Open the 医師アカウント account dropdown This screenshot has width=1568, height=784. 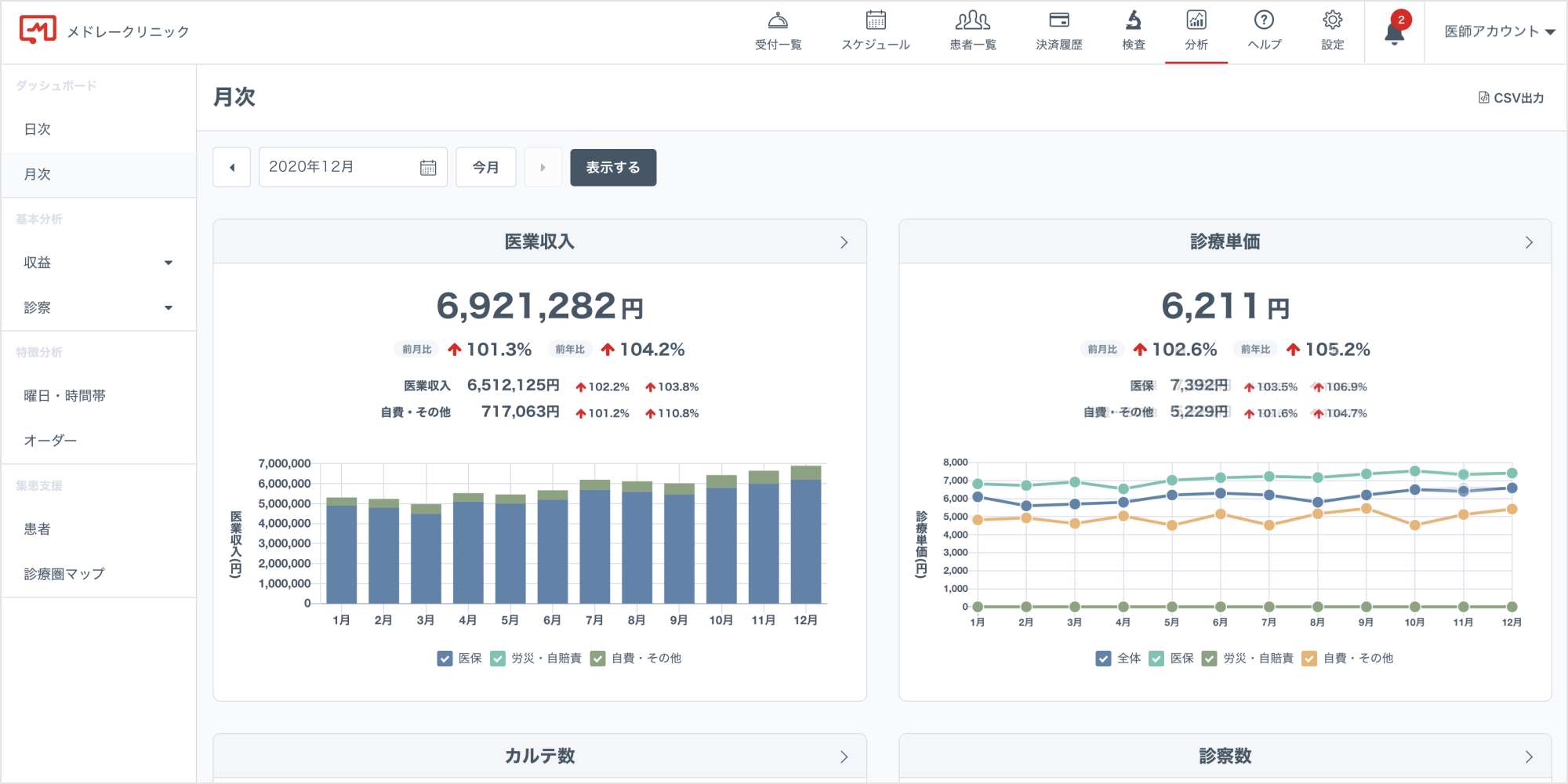point(1499,31)
